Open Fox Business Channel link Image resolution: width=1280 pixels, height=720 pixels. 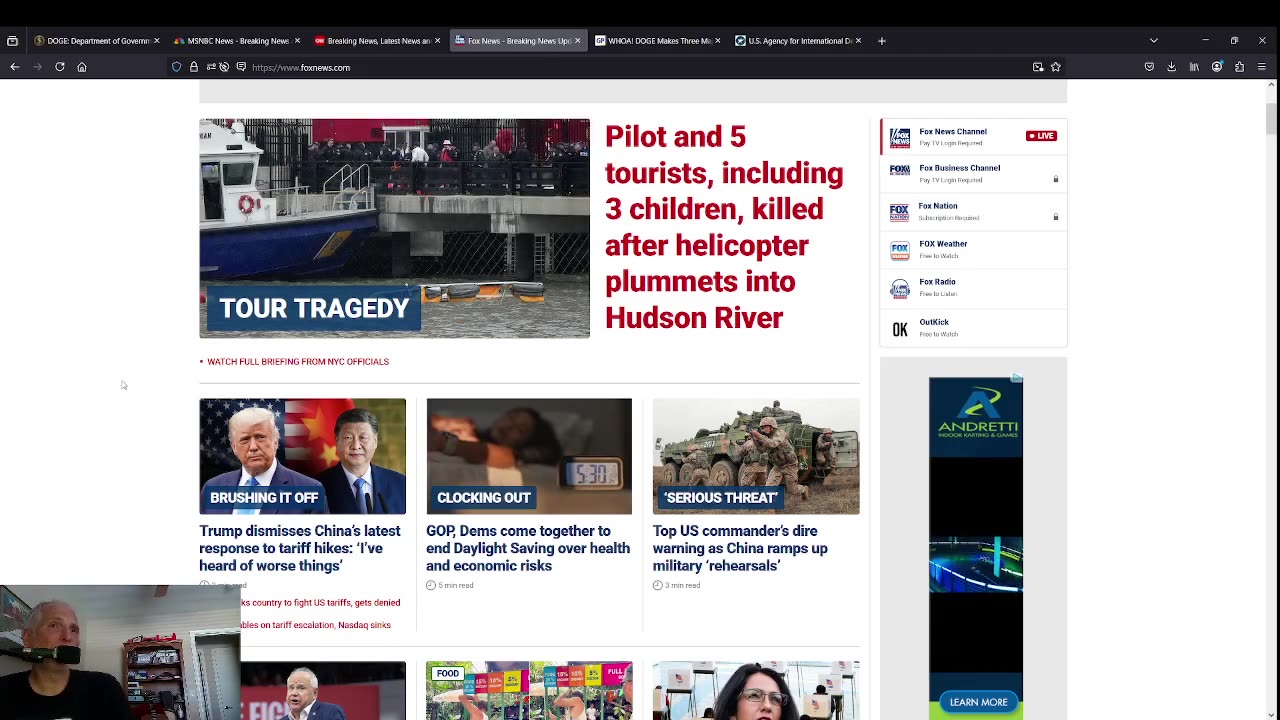pos(960,168)
